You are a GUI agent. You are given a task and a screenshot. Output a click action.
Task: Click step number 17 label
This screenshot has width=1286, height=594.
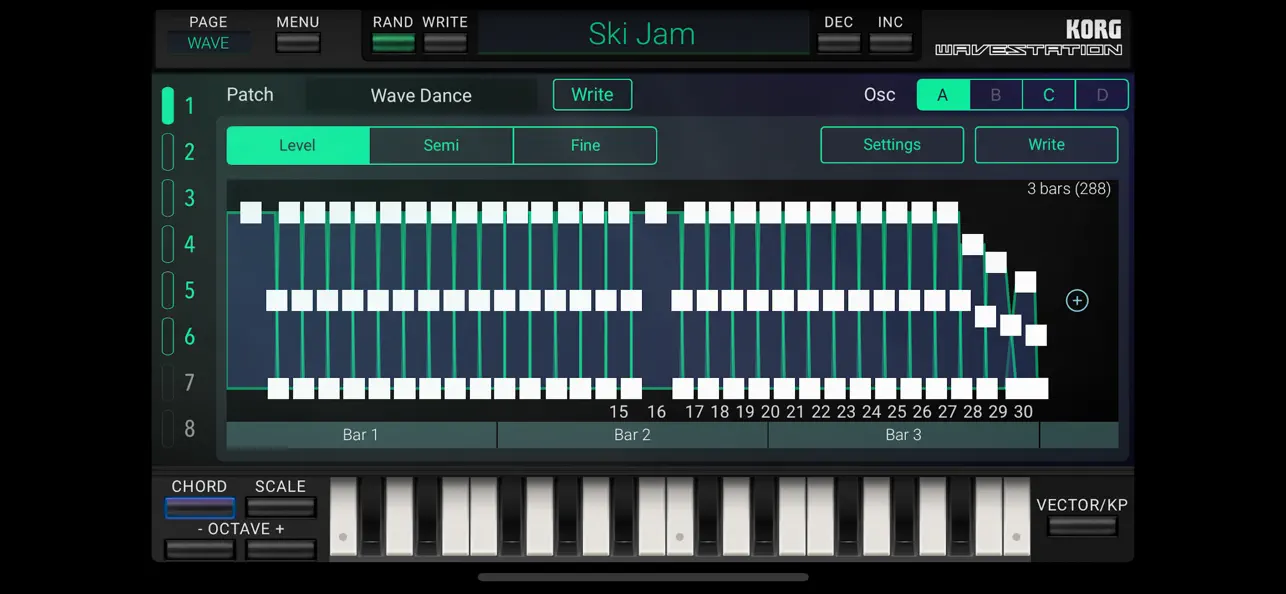(695, 412)
